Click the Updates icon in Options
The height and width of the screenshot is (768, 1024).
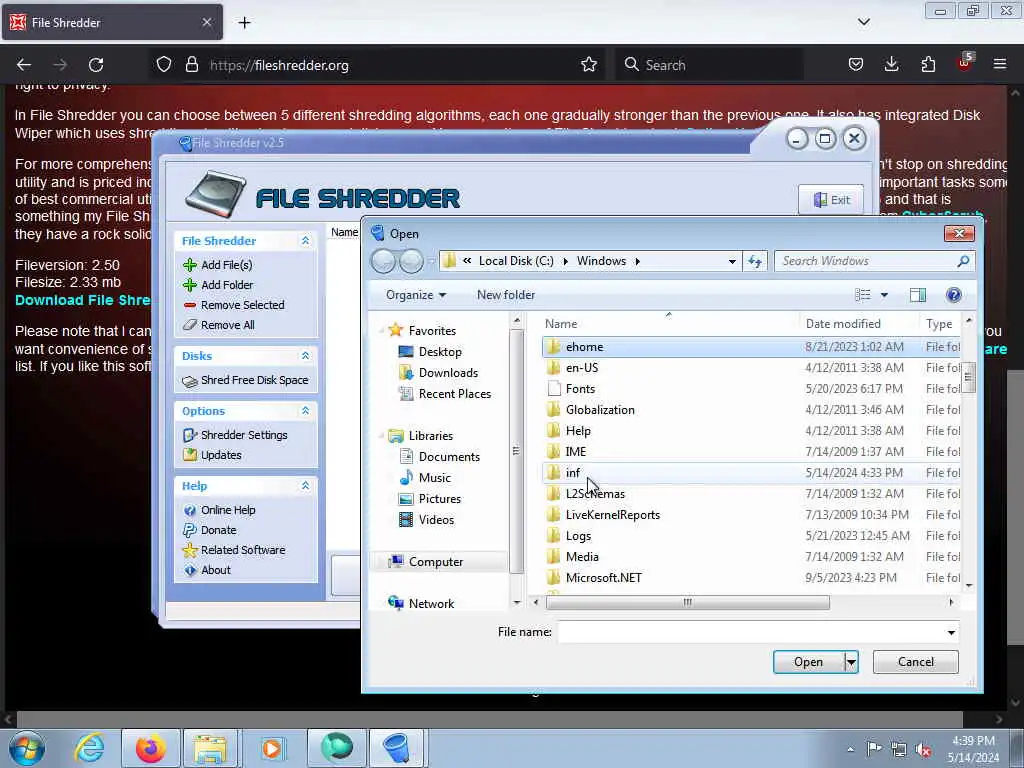tap(190, 455)
